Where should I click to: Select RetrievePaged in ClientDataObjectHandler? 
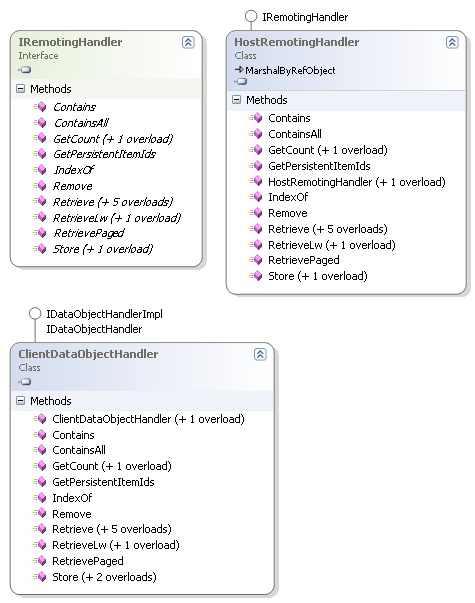point(88,561)
